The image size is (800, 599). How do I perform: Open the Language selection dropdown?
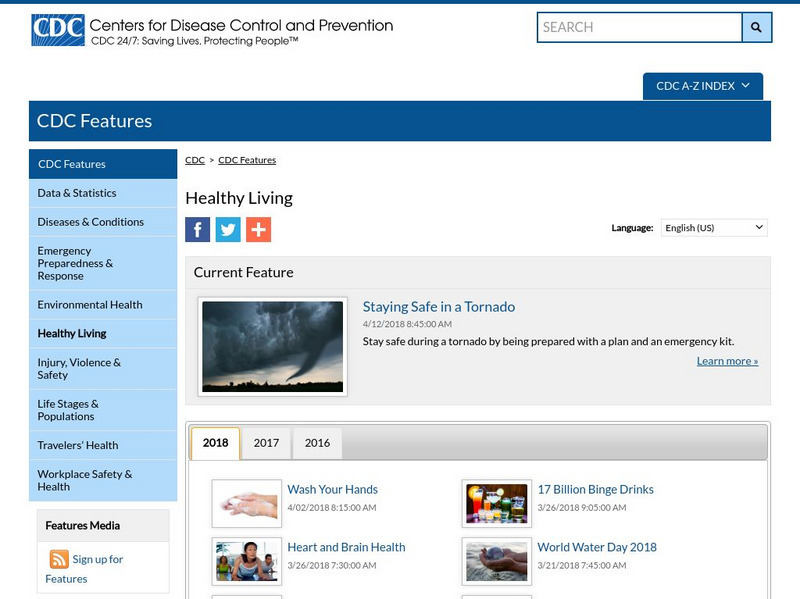714,228
